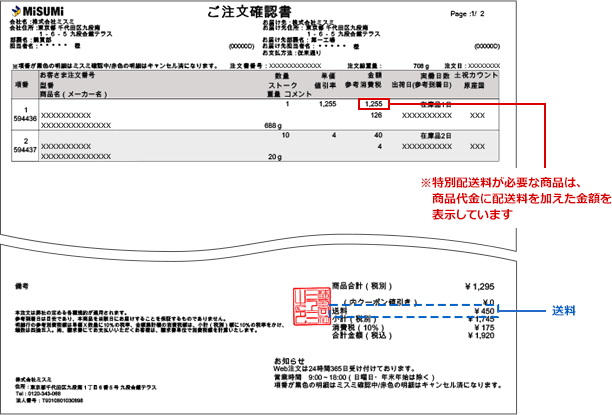The image size is (612, 415).
Task: Click the total weight value 708 g
Action: pos(421,66)
